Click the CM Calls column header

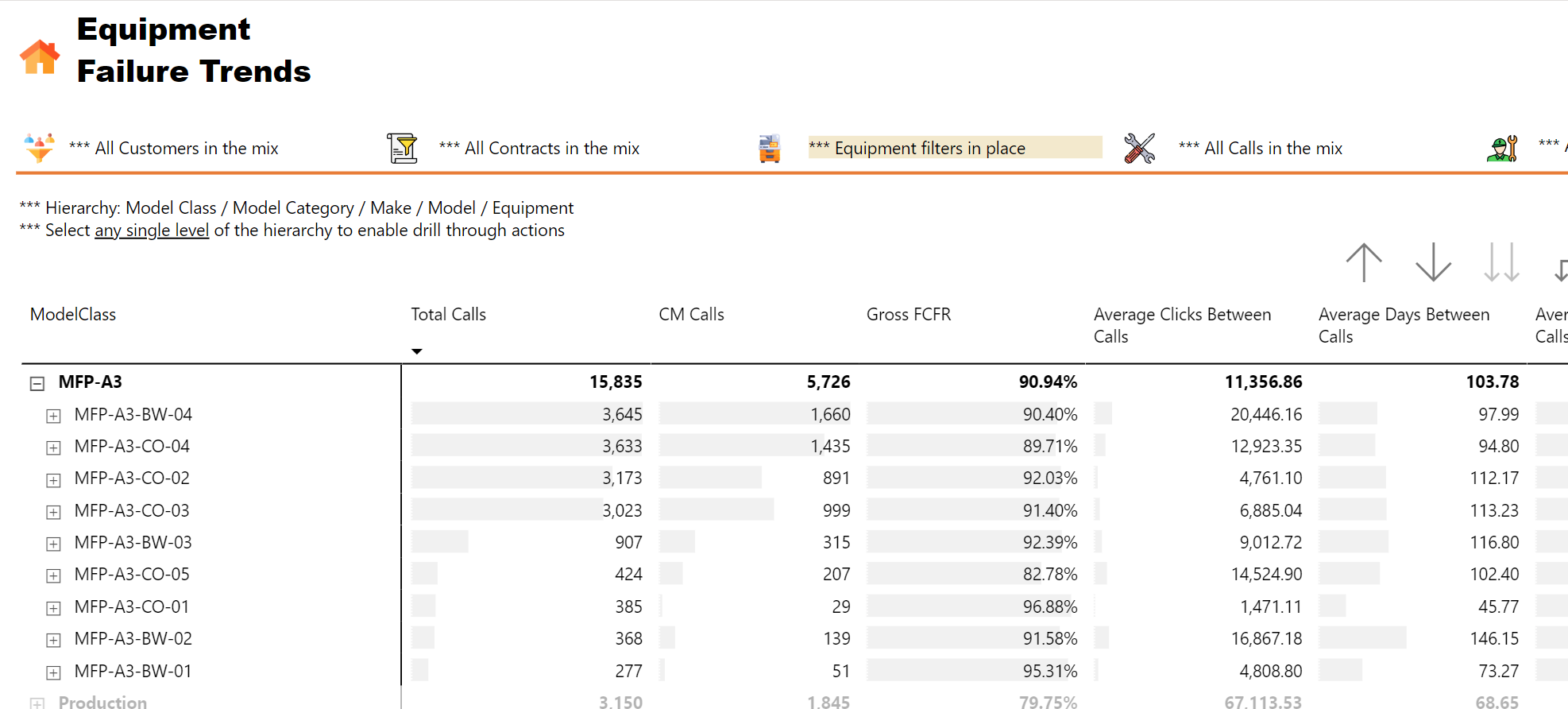[691, 314]
